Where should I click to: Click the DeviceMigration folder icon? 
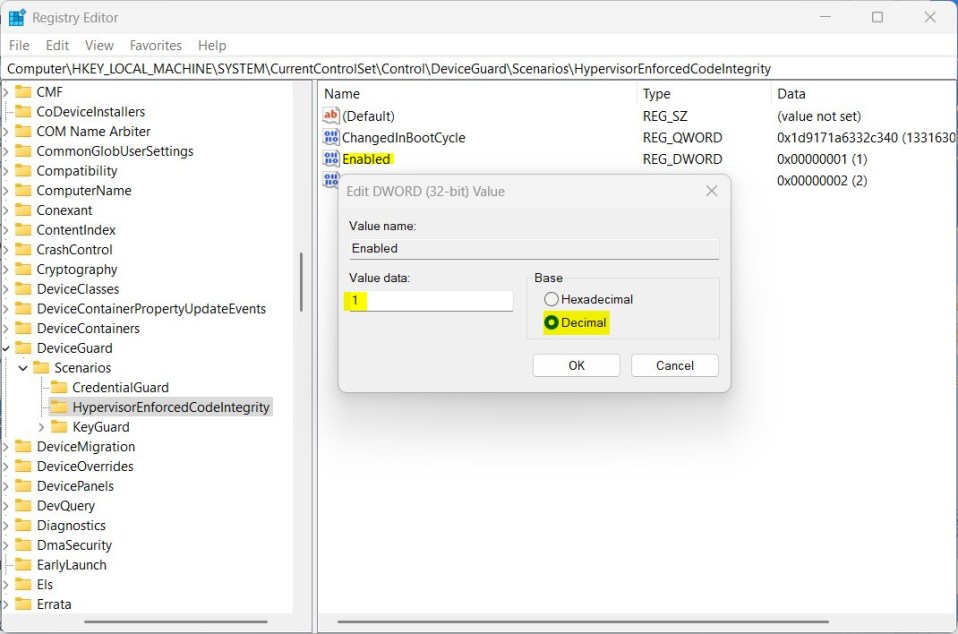point(23,446)
